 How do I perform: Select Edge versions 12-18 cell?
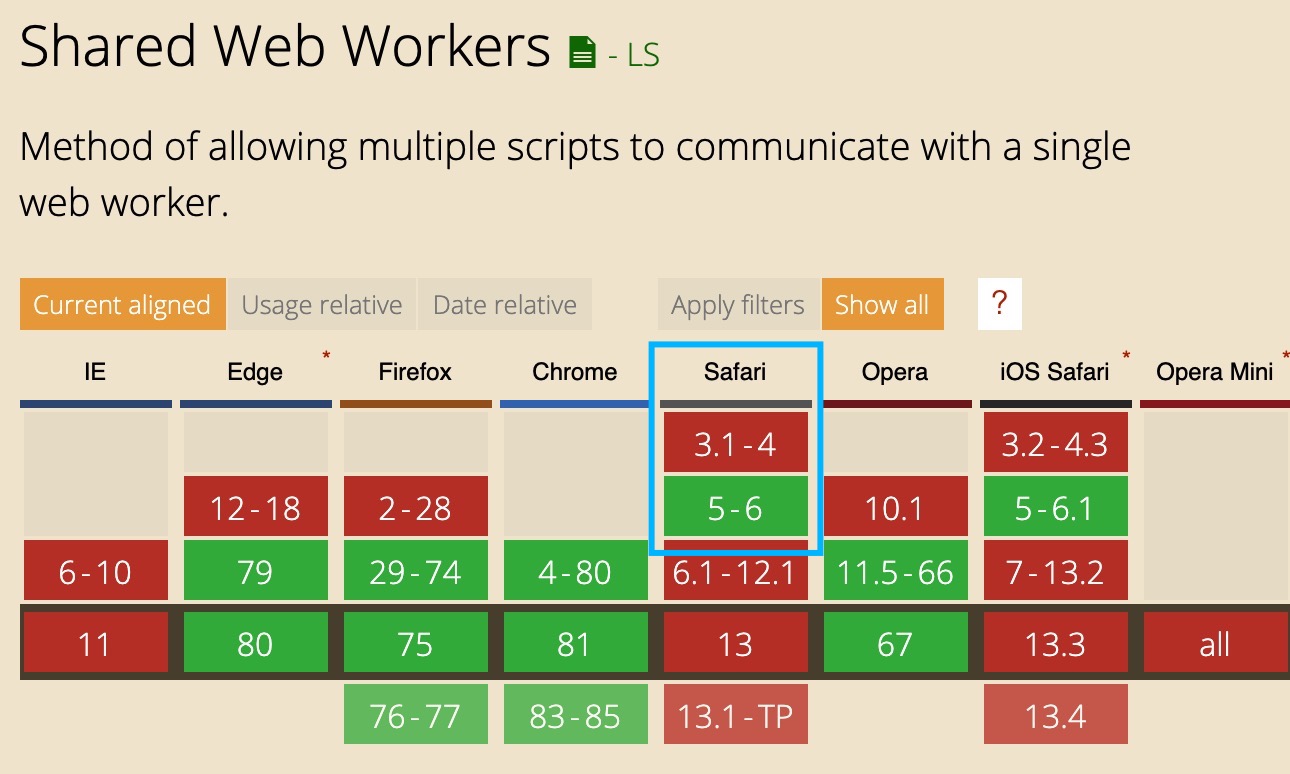coord(255,508)
